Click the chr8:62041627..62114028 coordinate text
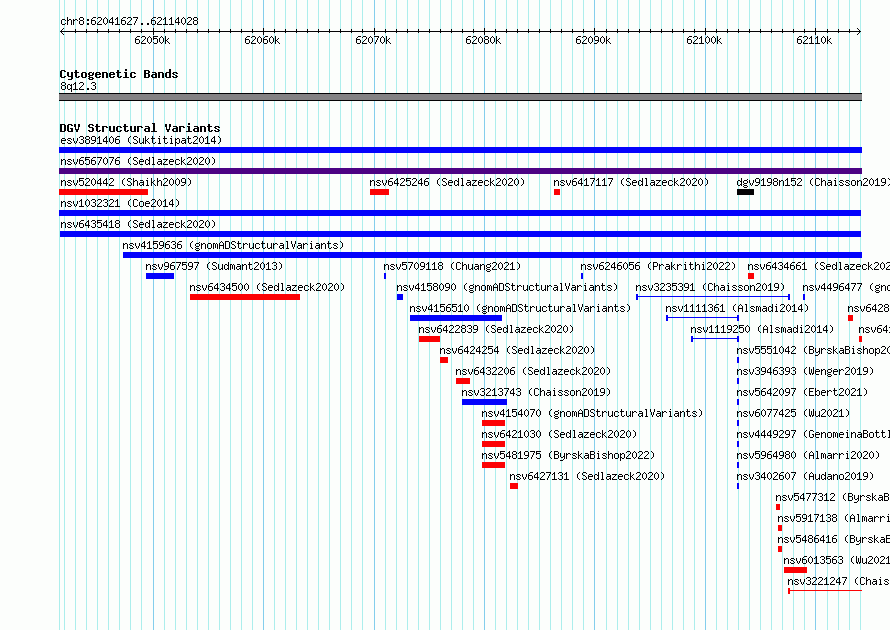This screenshot has width=890, height=630. click(129, 21)
